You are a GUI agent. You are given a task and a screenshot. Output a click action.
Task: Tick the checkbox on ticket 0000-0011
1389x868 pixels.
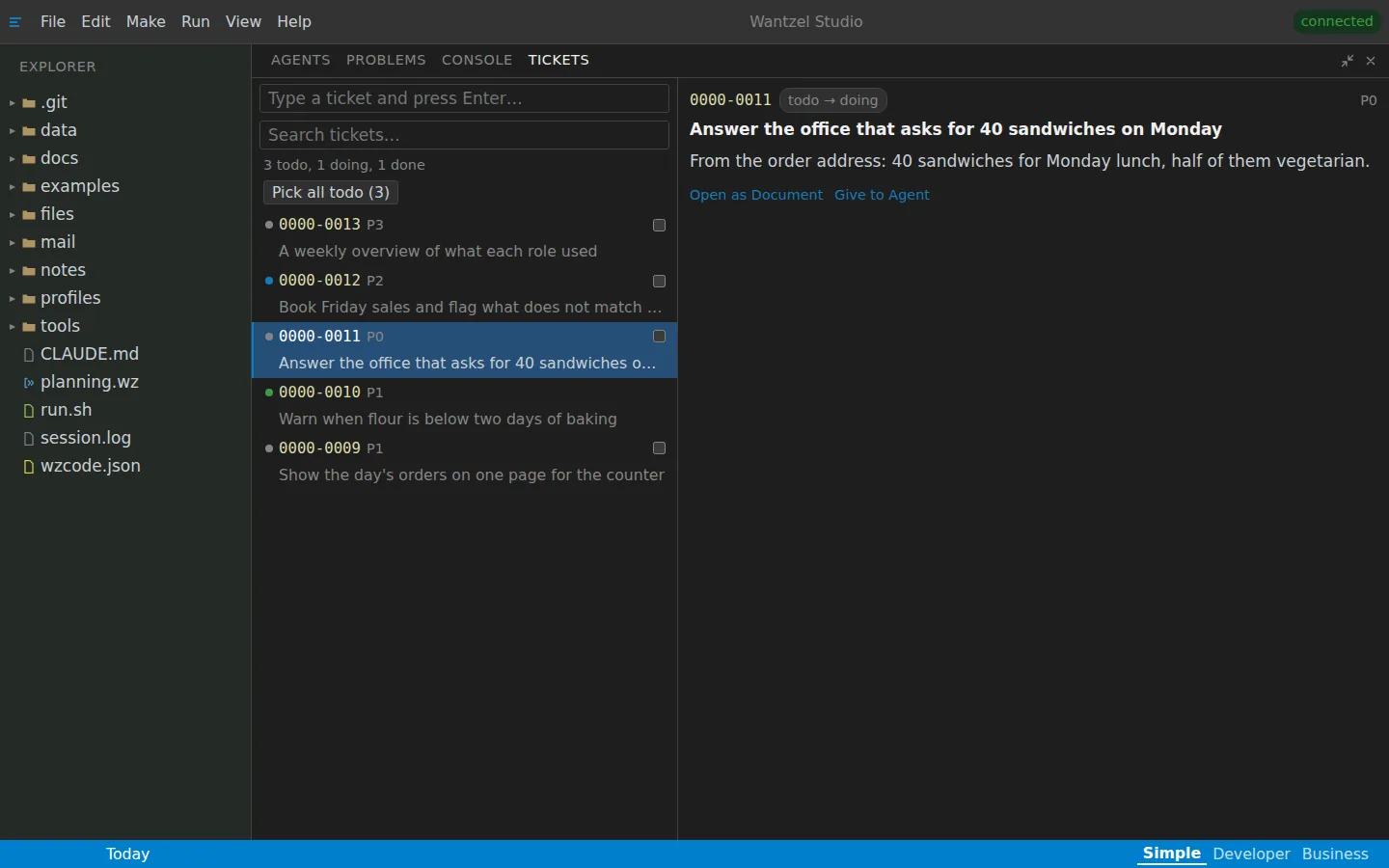(x=660, y=337)
